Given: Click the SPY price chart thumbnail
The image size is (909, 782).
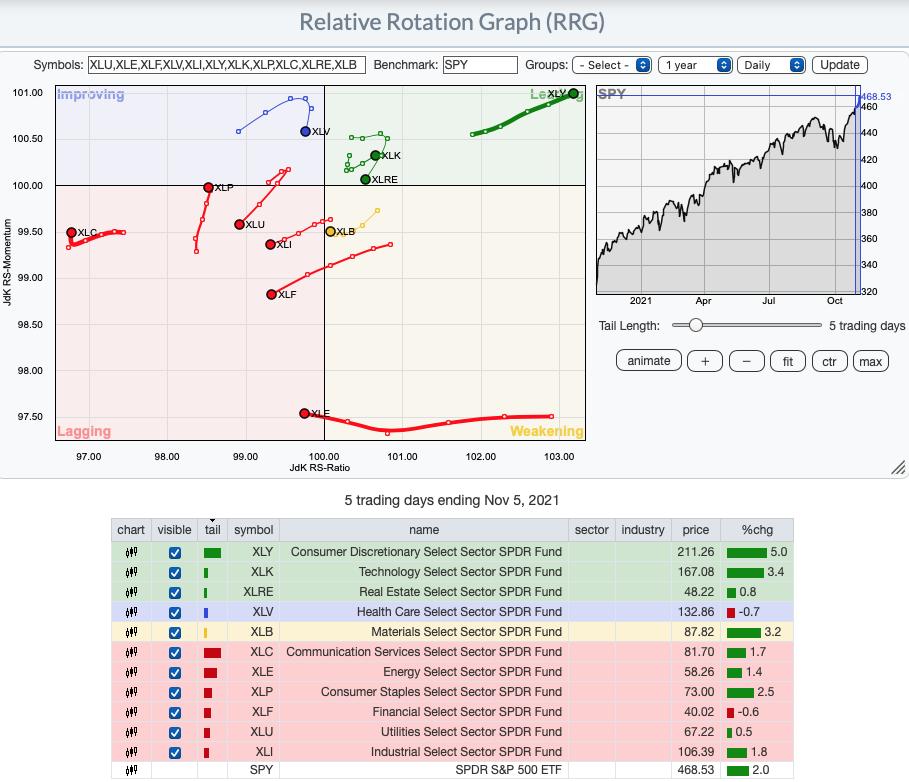Looking at the screenshot, I should [x=728, y=190].
